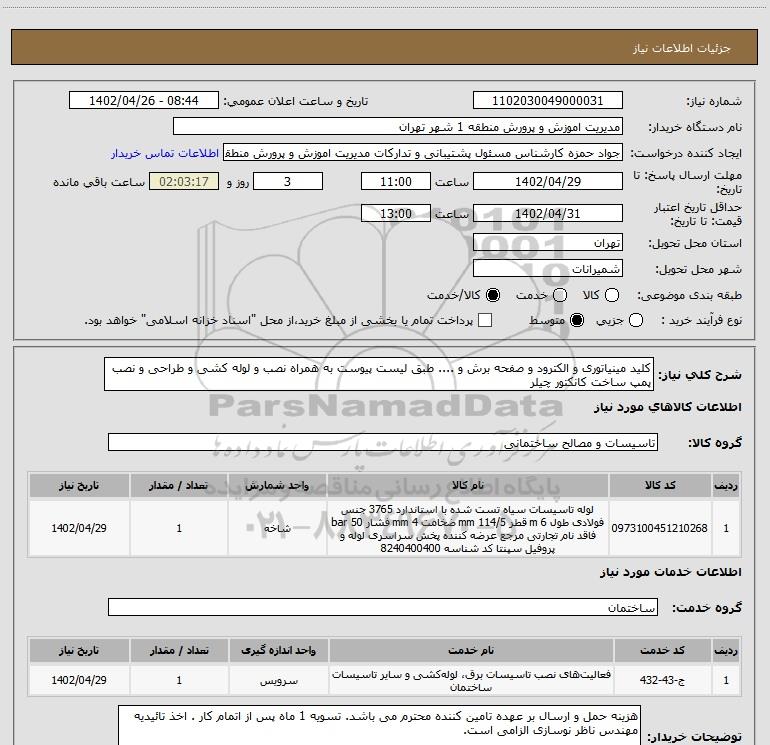The width and height of the screenshot is (770, 745).
Task: Click the remaining time field 02:03:17
Action: 184,181
